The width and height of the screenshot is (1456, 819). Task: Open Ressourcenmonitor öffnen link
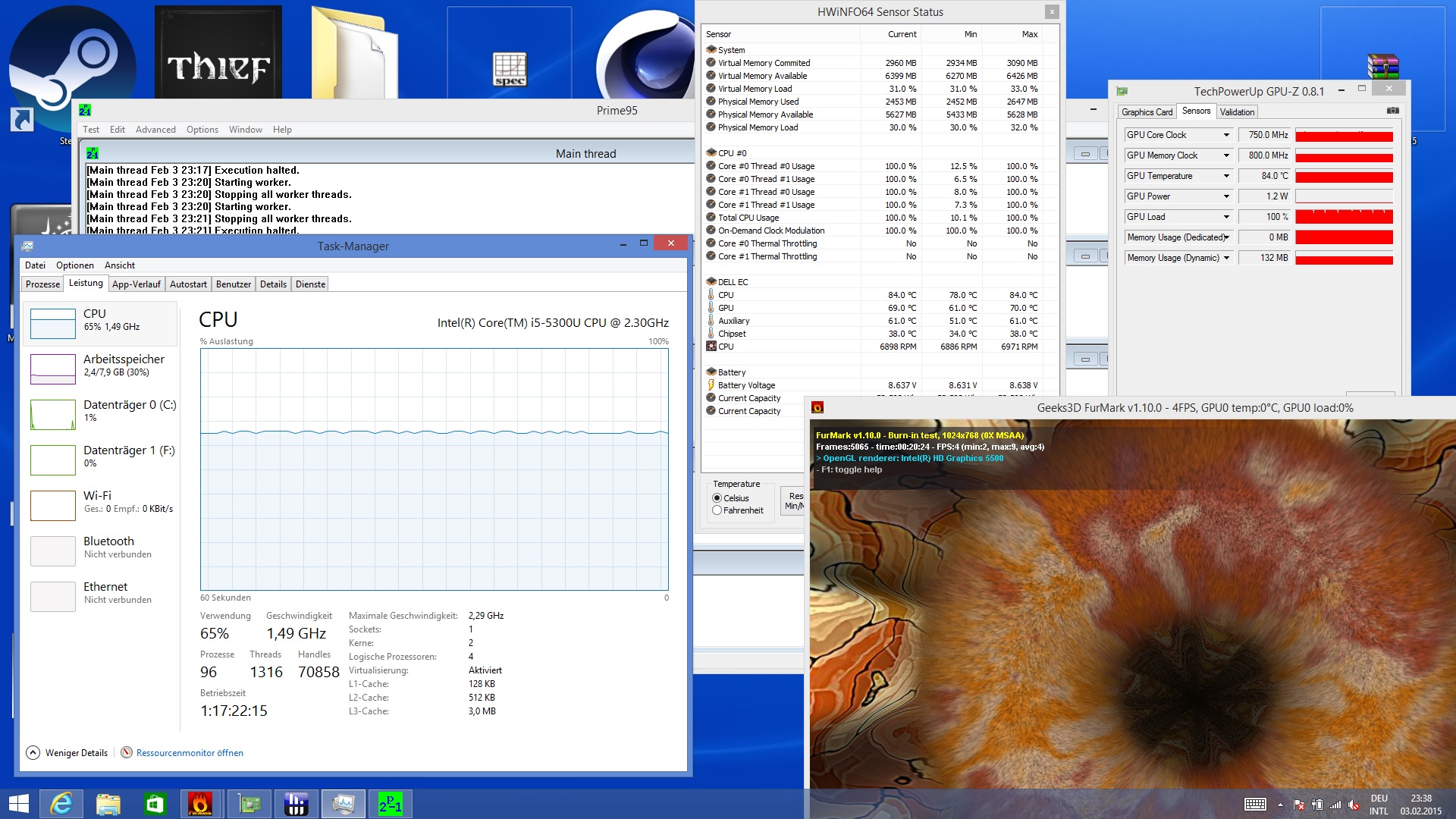click(190, 753)
